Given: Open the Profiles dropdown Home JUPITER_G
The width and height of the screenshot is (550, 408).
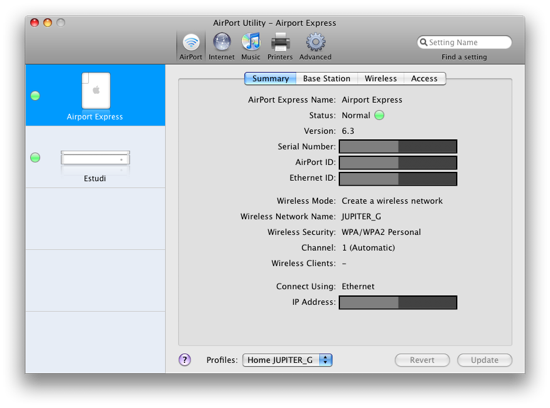Looking at the screenshot, I should pyautogui.click(x=287, y=360).
